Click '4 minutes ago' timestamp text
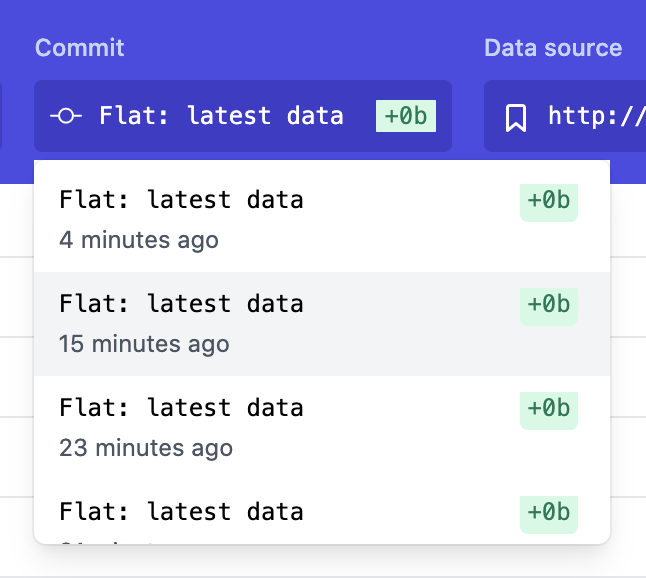Image resolution: width=646 pixels, height=578 pixels. pyautogui.click(x=139, y=240)
